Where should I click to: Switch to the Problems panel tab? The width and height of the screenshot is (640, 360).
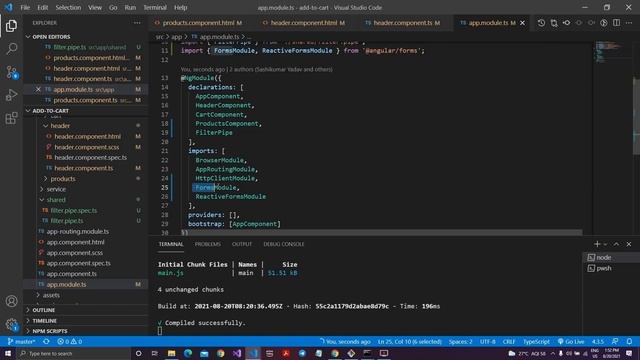click(207, 244)
